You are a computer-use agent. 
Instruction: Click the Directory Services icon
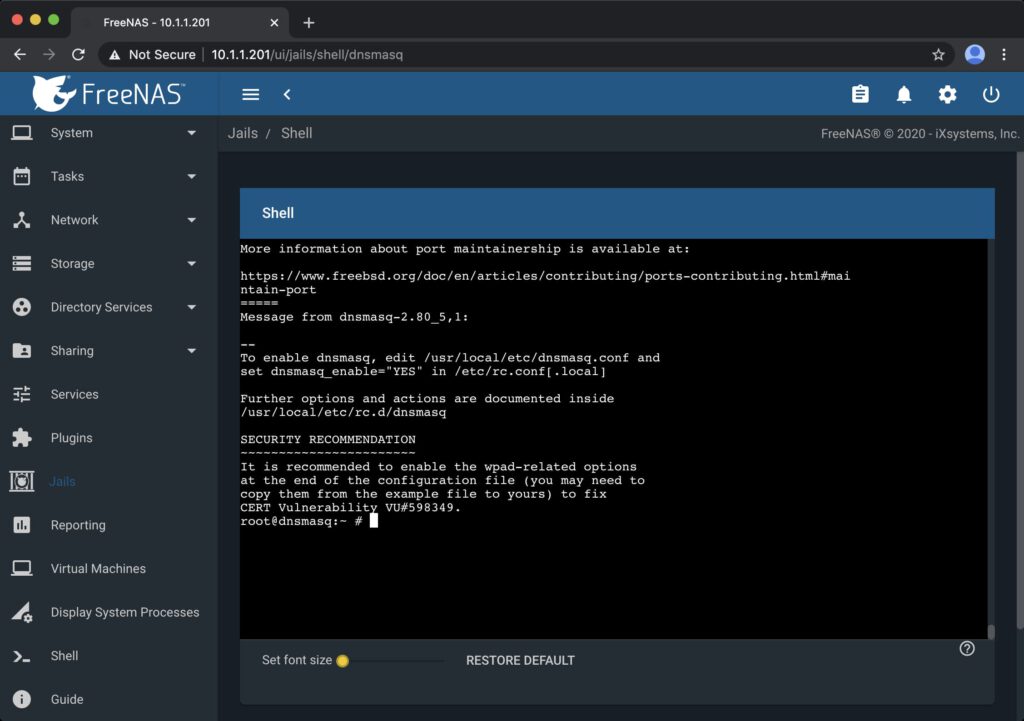[22, 307]
